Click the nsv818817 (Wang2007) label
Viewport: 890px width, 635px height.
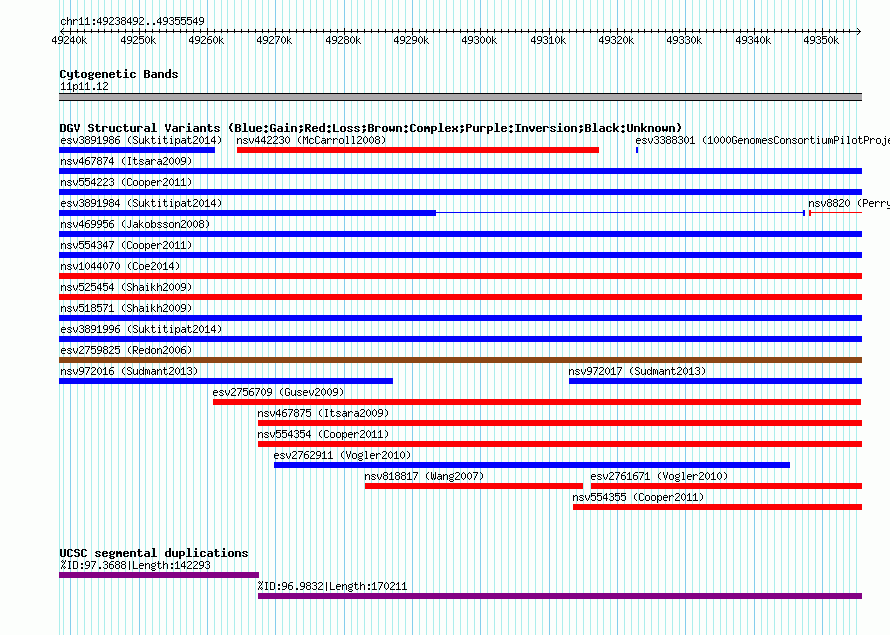(x=424, y=476)
